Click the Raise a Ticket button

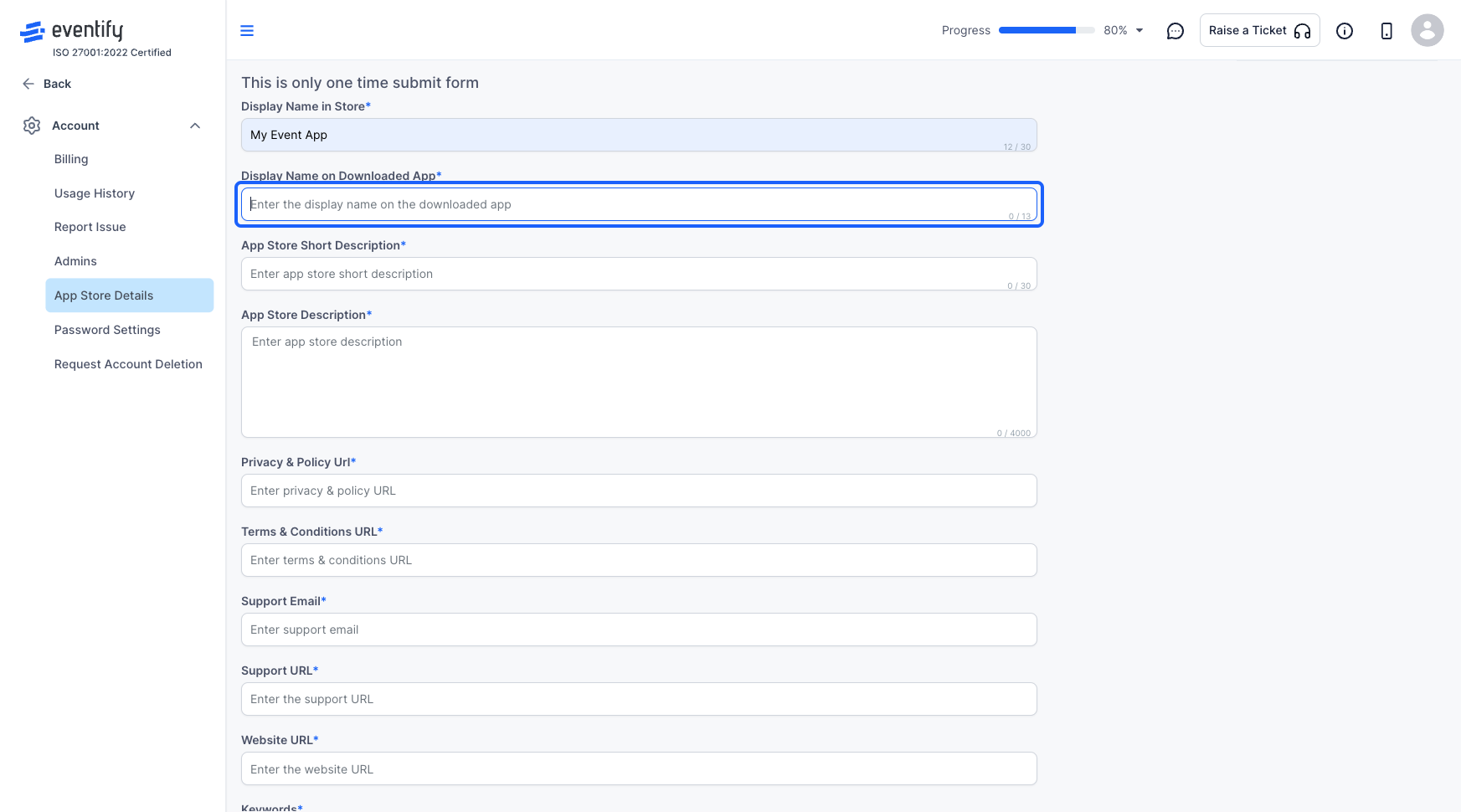click(x=1259, y=30)
